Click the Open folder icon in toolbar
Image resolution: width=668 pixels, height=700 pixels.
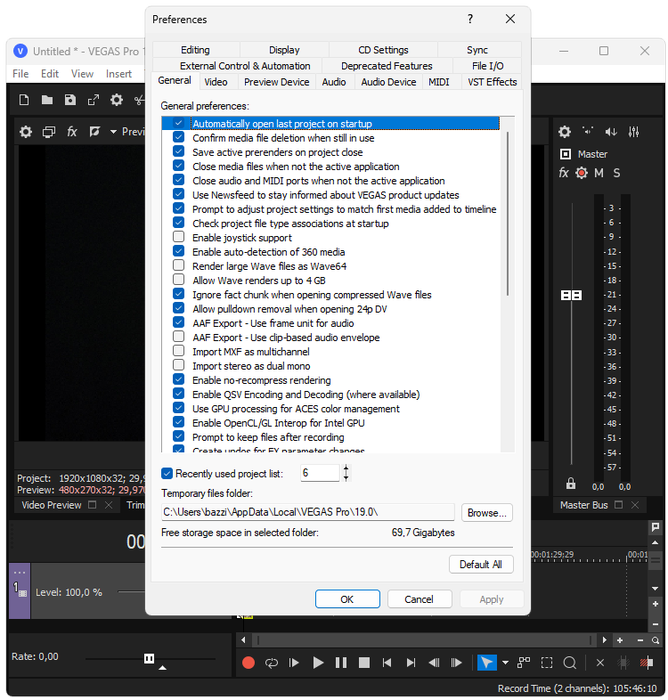tap(47, 100)
